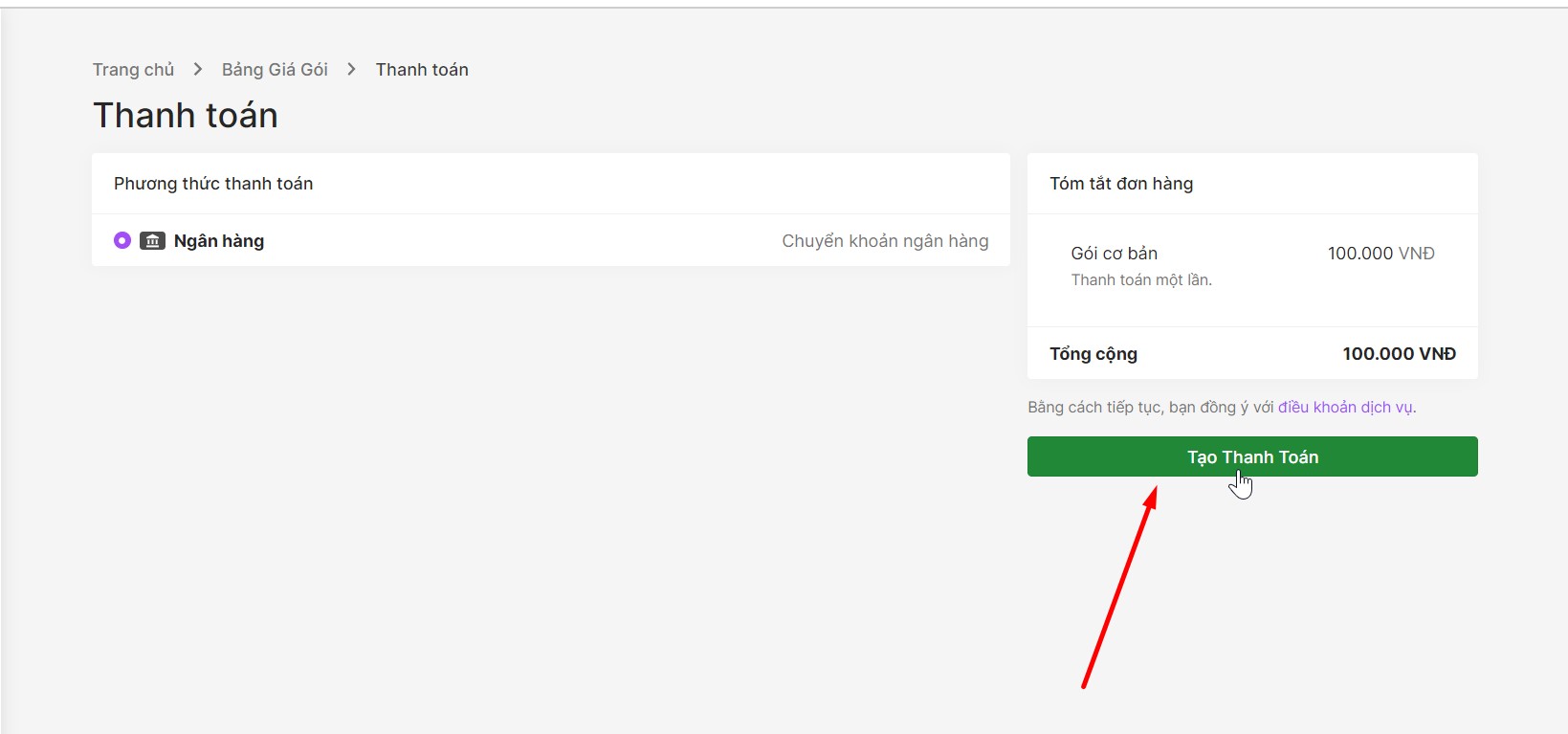Go to Trang chủ breadcrumb link
This screenshot has width=1568, height=734.
133,70
